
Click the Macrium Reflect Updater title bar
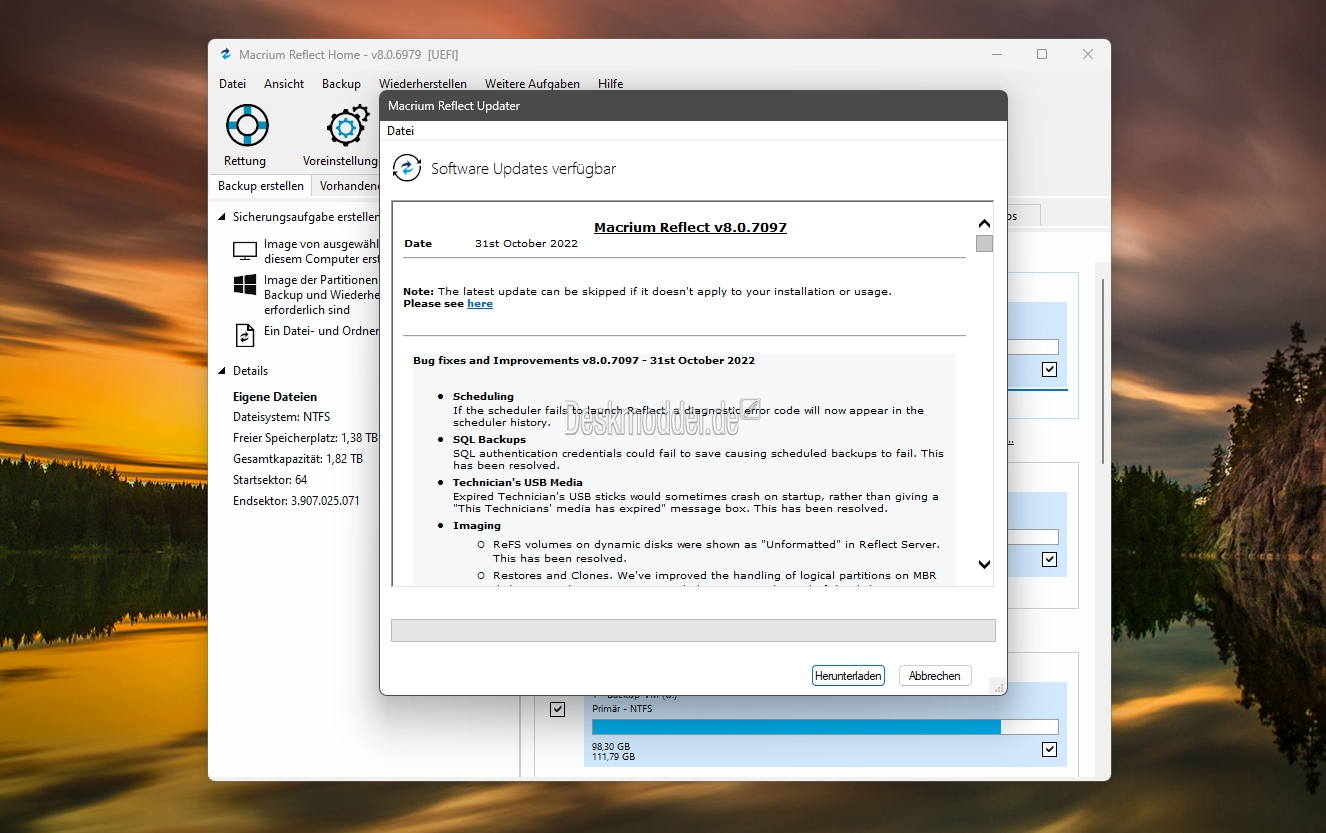(693, 105)
